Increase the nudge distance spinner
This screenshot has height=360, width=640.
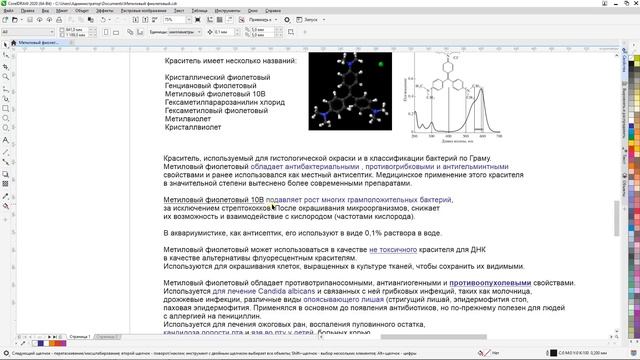[x=238, y=30]
